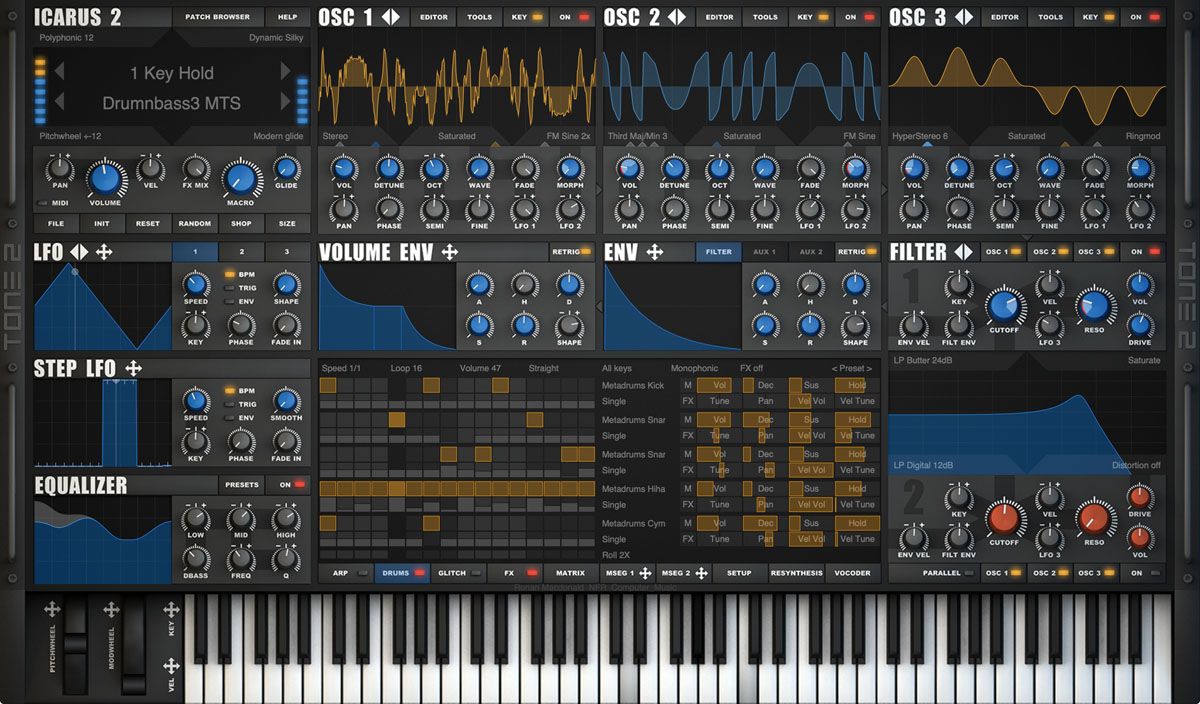Click the FILTER left/right arrows icon
The width and height of the screenshot is (1200, 704).
(963, 252)
